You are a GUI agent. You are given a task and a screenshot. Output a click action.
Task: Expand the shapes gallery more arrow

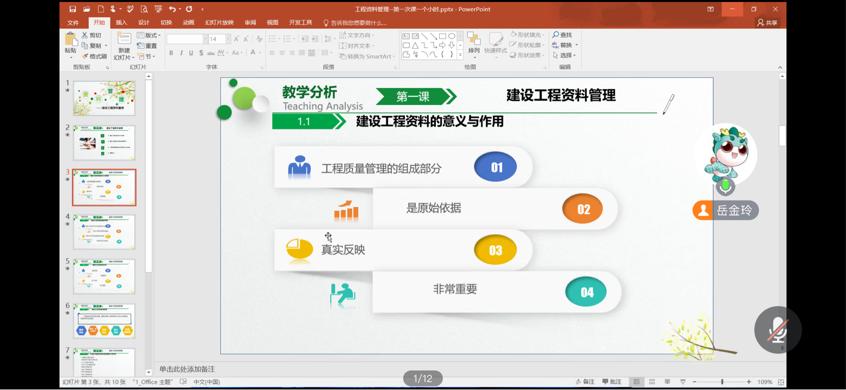pos(460,54)
